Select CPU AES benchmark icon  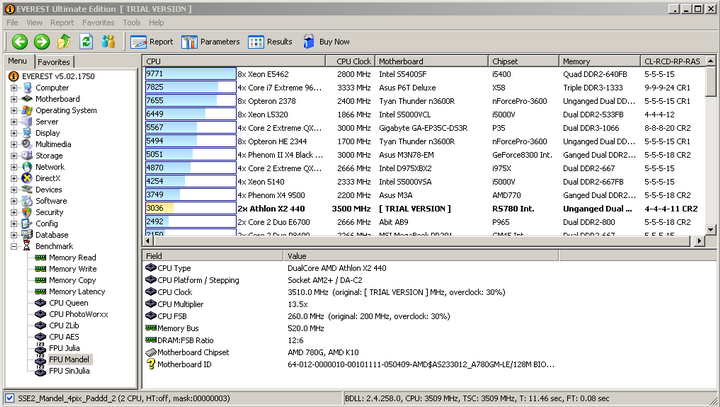[40, 337]
